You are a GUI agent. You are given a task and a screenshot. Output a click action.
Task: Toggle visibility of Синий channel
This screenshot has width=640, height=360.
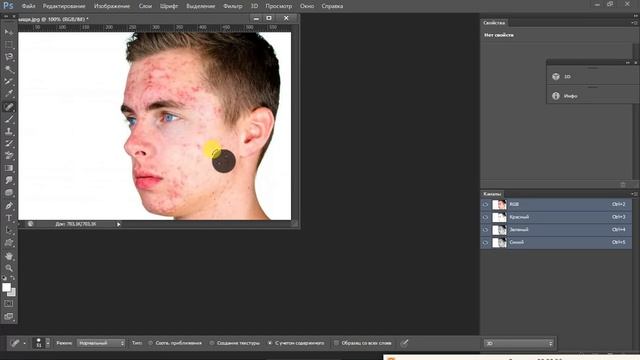pyautogui.click(x=485, y=242)
